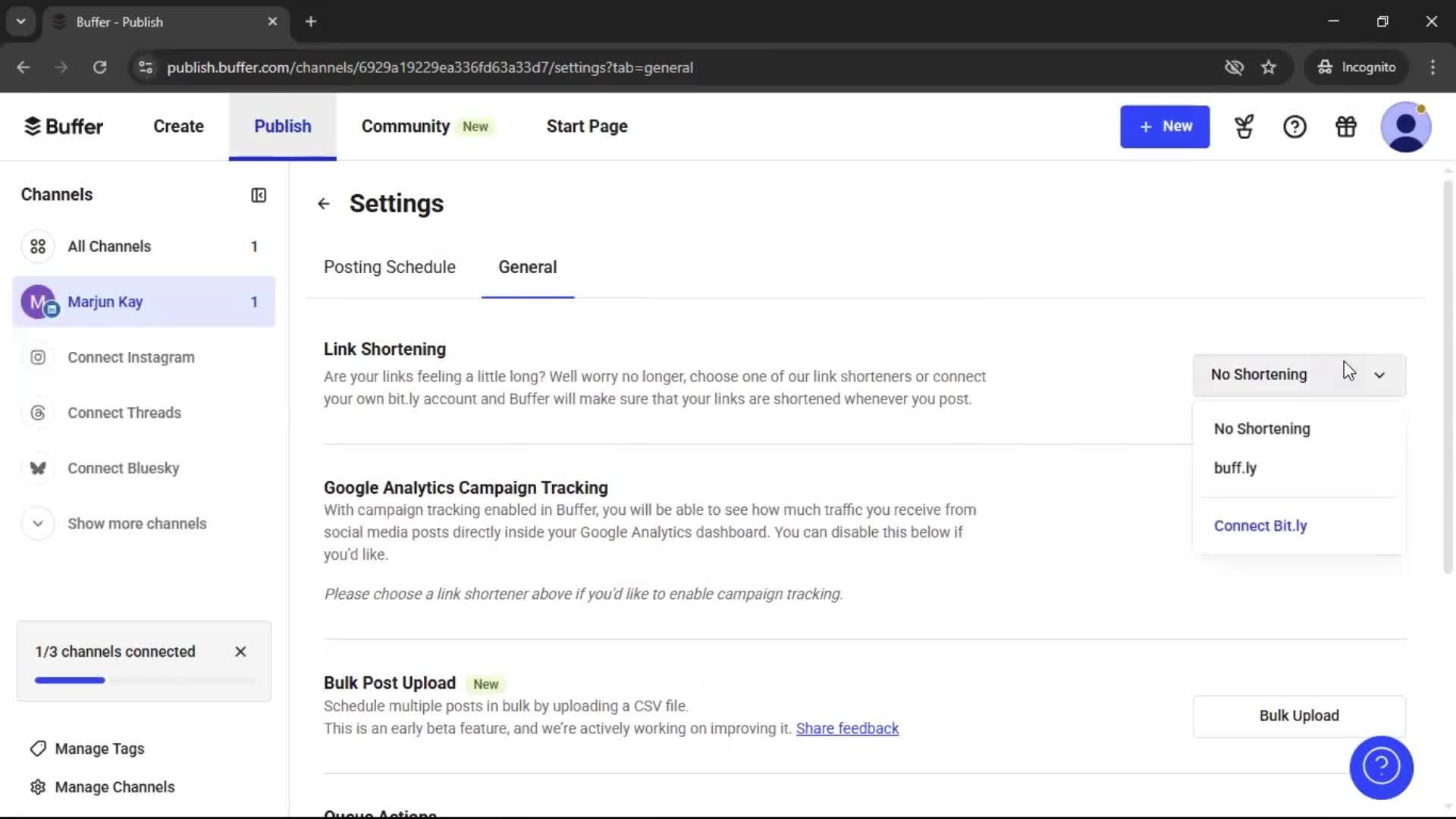Viewport: 1456px width, 819px height.
Task: Open the Share feedback link
Action: pos(846,728)
